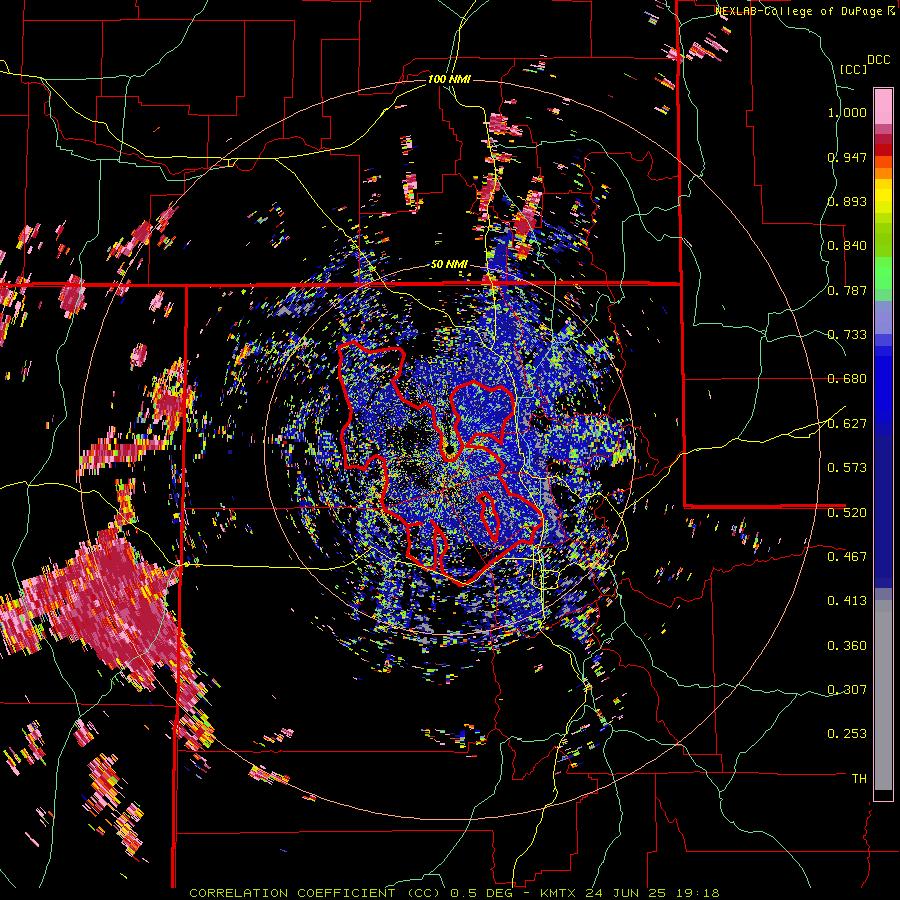Select the 0.413 scale value
Image resolution: width=900 pixels, height=900 pixels.
tap(847, 601)
